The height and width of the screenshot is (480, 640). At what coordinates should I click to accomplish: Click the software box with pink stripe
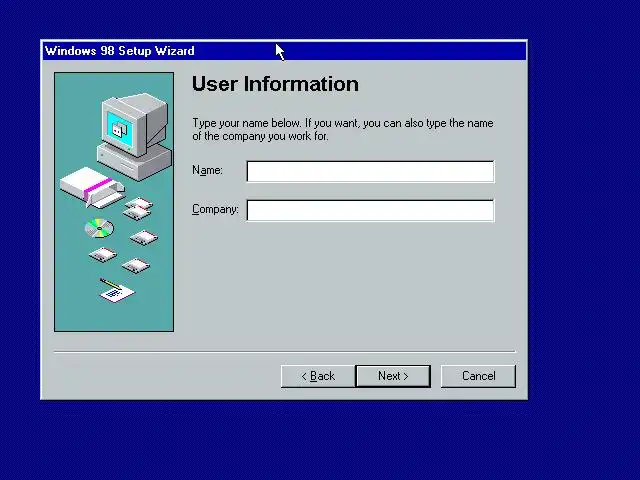pos(92,187)
